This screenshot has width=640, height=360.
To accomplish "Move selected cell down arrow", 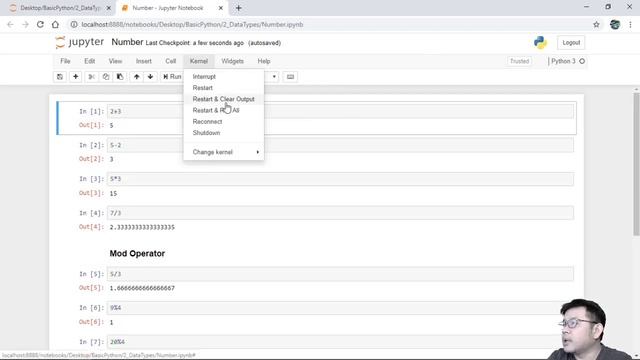I will [x=150, y=77].
